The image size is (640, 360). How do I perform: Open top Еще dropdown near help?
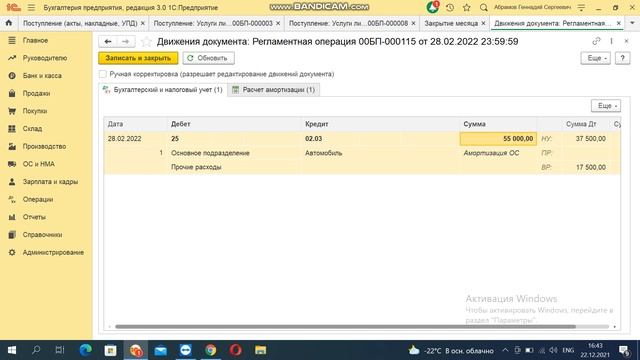(596, 58)
